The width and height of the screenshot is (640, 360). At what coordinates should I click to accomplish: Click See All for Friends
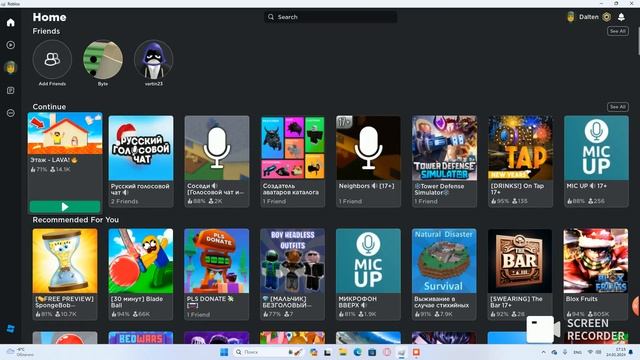(618, 31)
